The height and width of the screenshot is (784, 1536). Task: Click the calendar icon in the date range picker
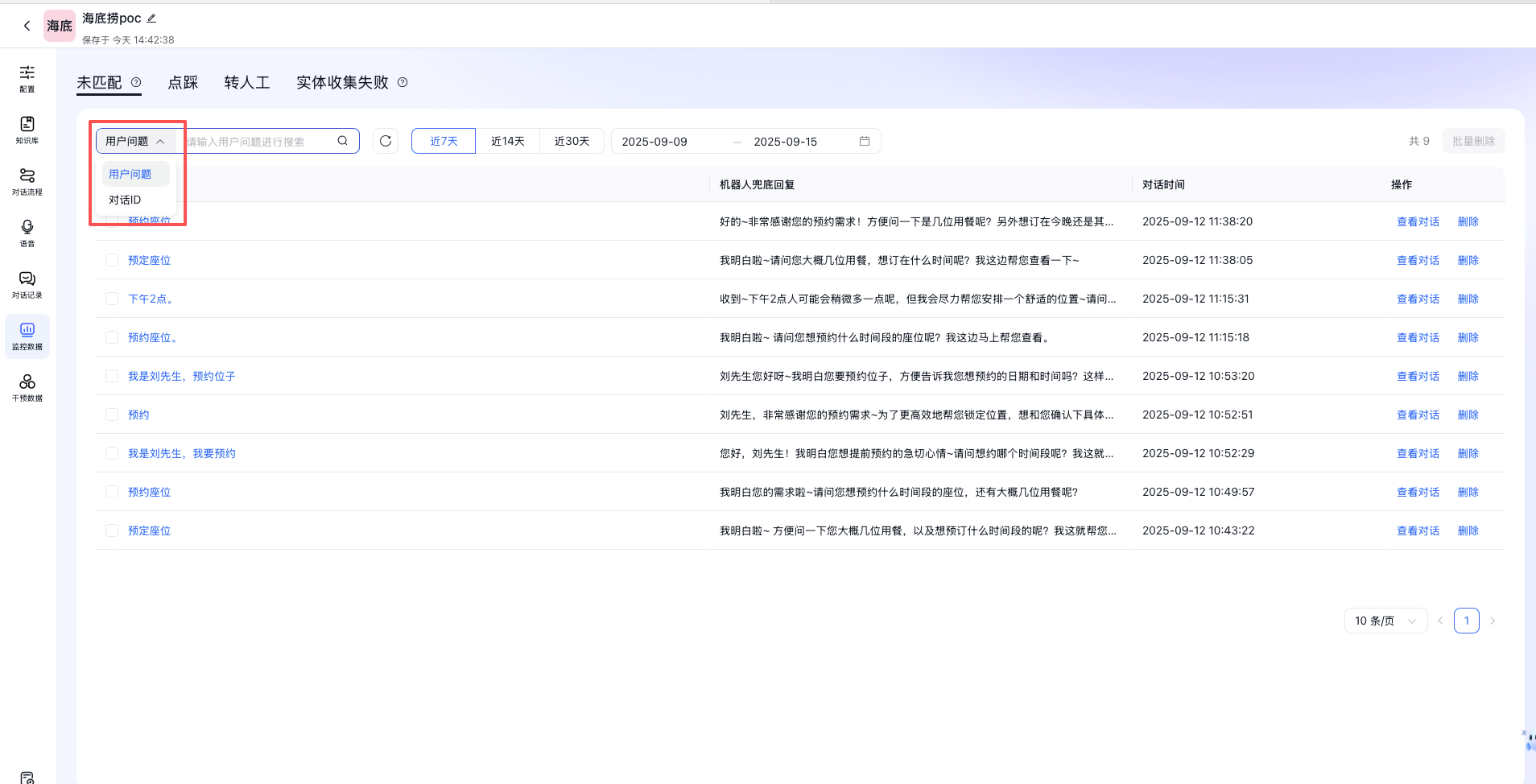pos(865,141)
